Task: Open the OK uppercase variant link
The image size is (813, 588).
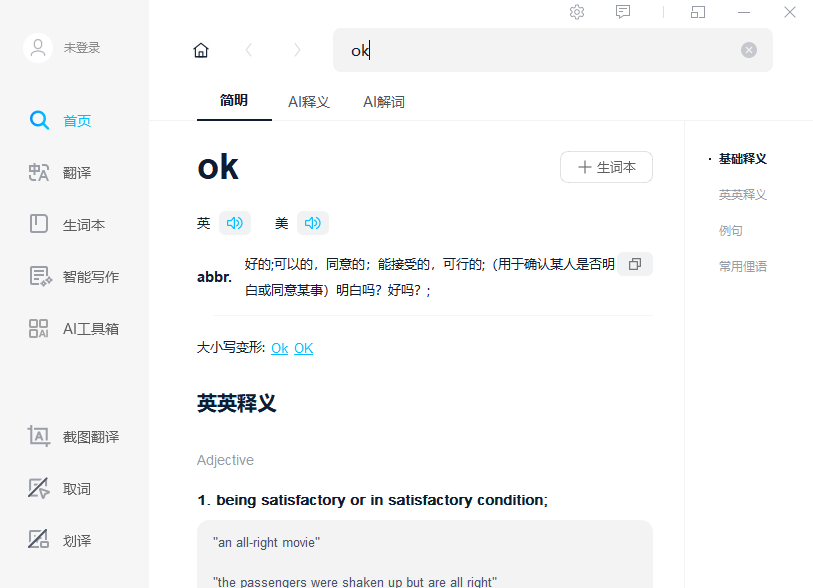Action: click(x=303, y=348)
